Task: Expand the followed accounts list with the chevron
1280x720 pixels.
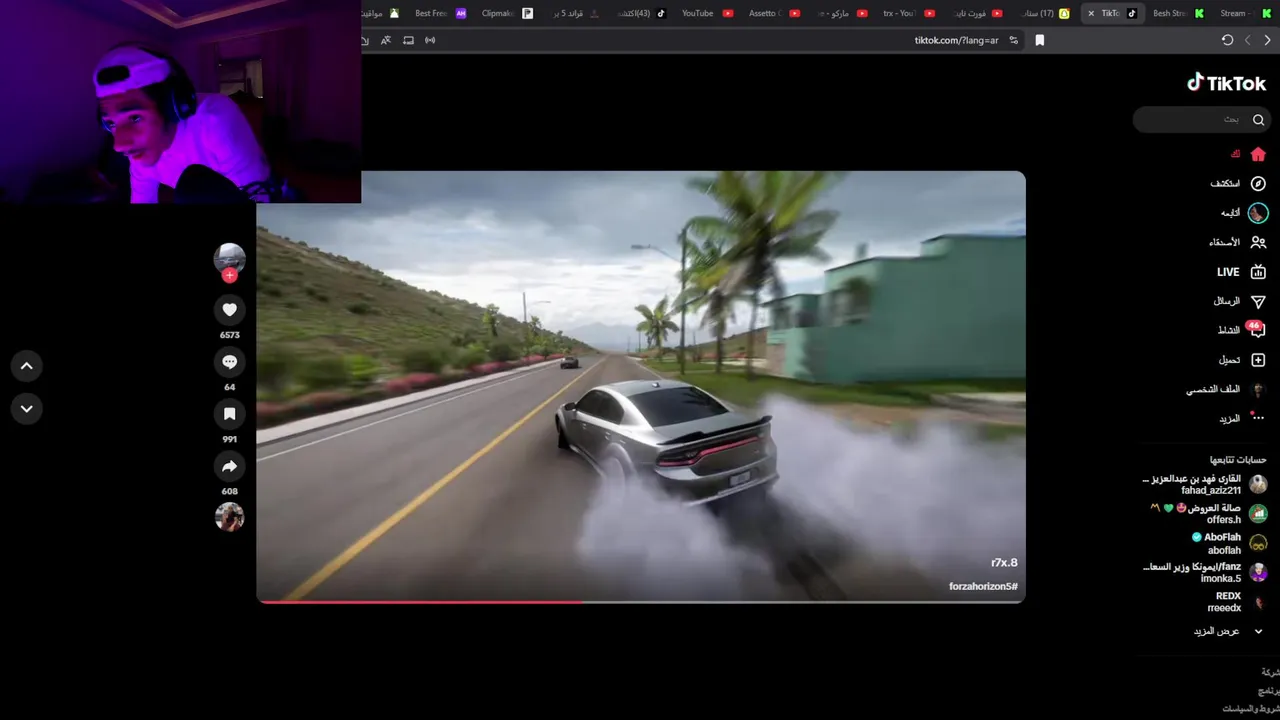Action: pos(1258,631)
